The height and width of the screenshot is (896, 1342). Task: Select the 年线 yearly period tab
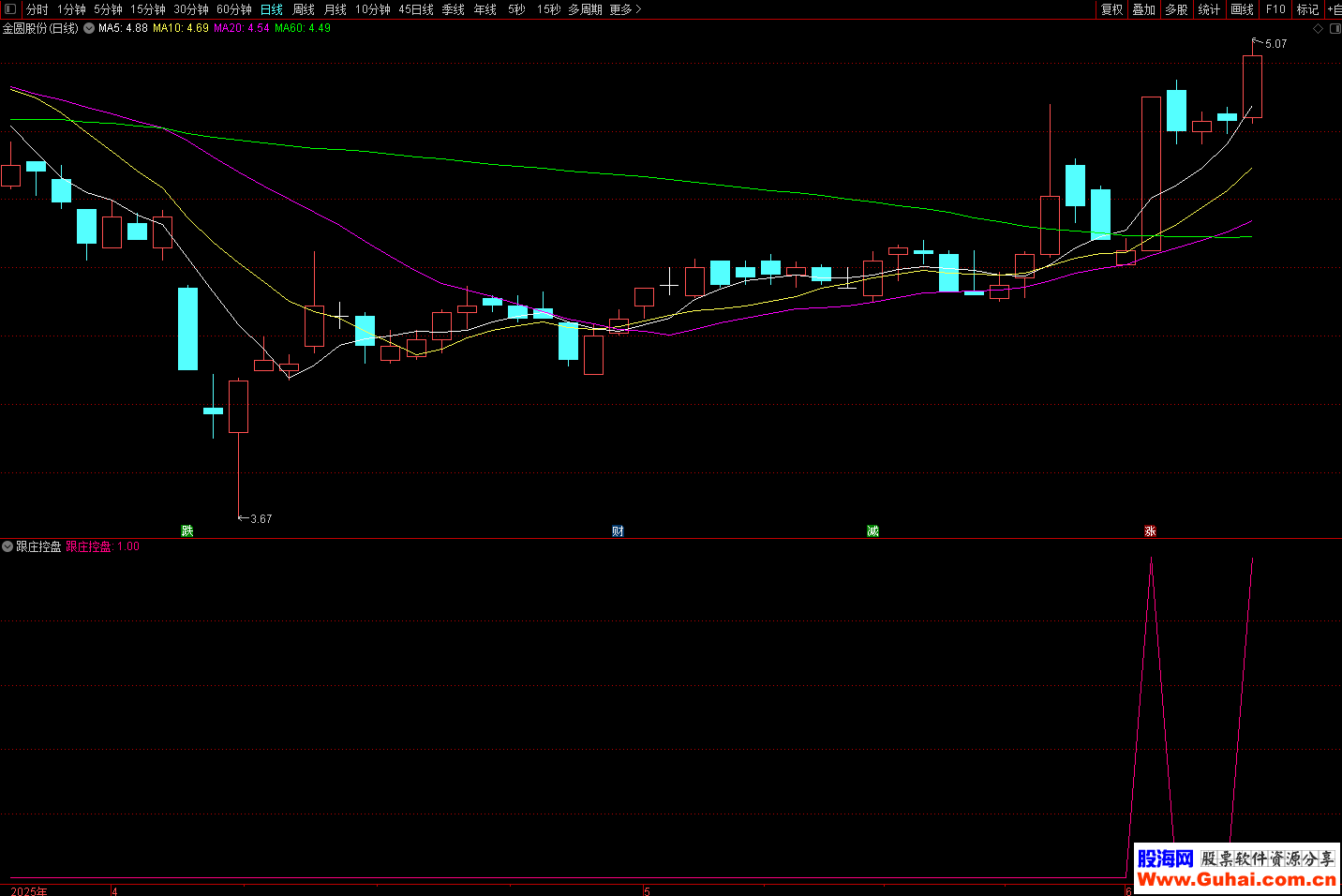click(485, 9)
